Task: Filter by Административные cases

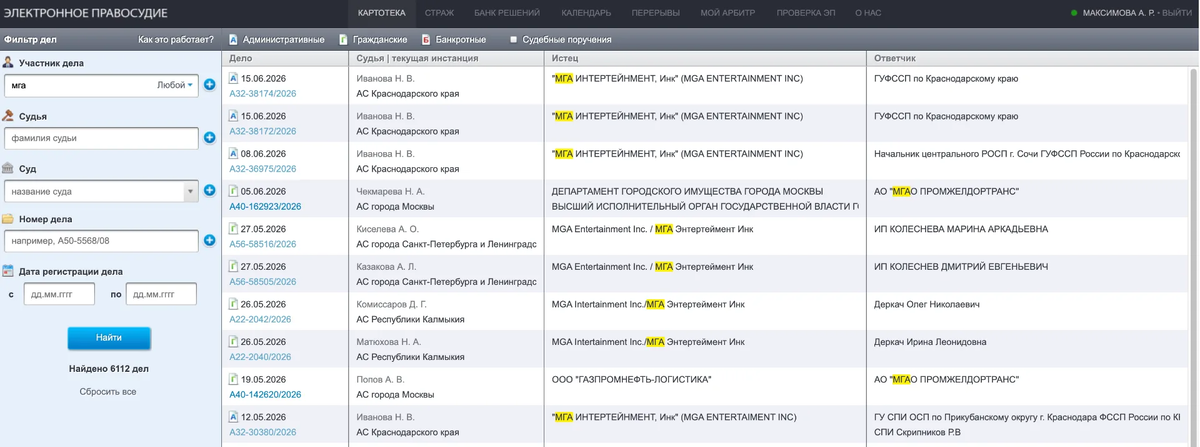Action: [x=276, y=40]
